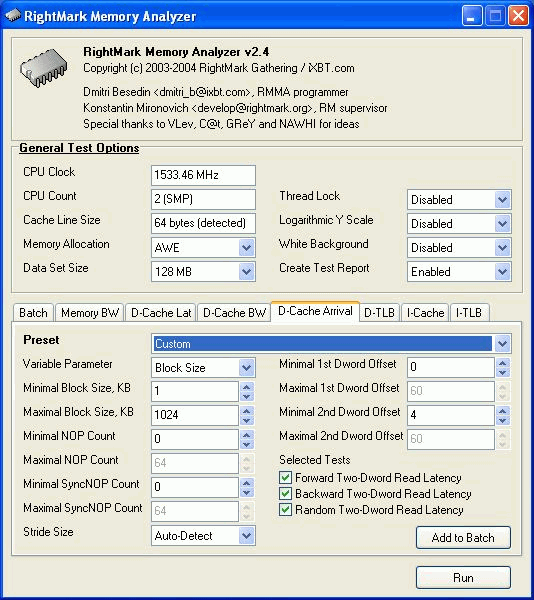This screenshot has height=600, width=534.
Task: Open the Stride Size dropdown
Action: (247, 535)
